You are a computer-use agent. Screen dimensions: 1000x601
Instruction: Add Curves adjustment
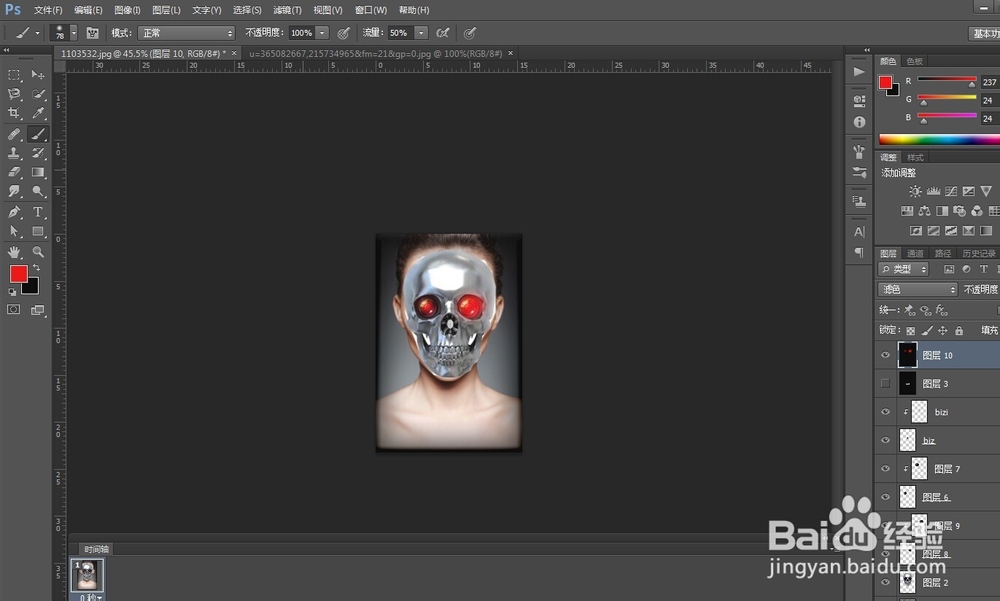951,191
